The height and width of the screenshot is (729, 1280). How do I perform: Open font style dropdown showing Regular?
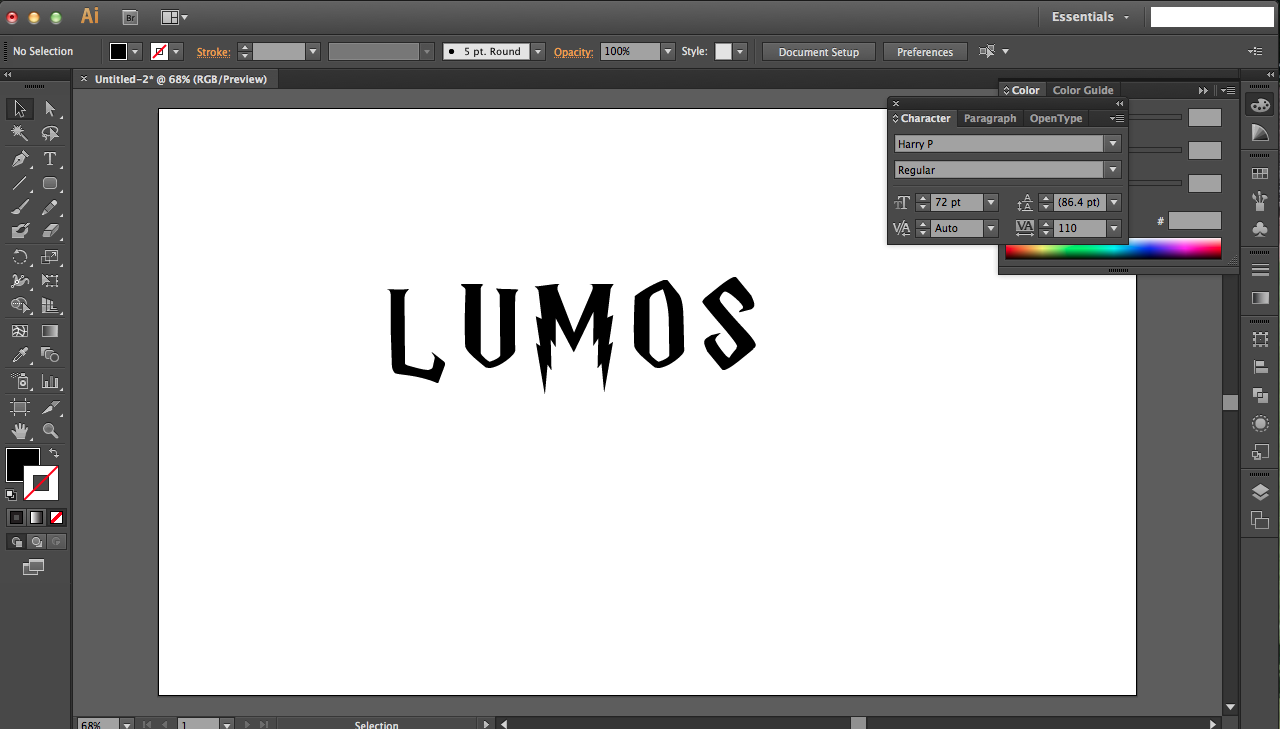coord(1112,170)
